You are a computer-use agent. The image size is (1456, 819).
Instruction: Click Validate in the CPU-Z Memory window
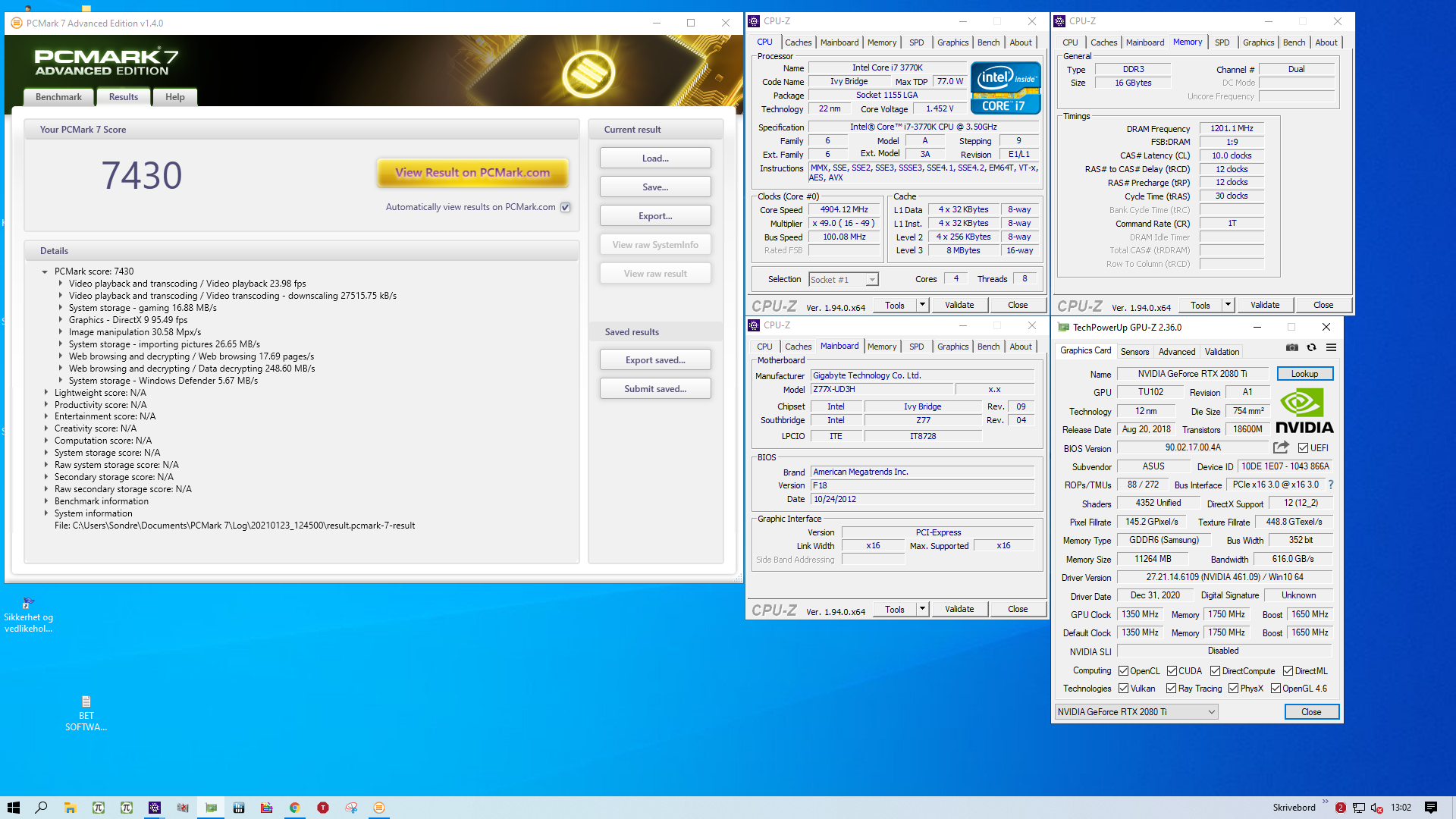coord(1265,305)
